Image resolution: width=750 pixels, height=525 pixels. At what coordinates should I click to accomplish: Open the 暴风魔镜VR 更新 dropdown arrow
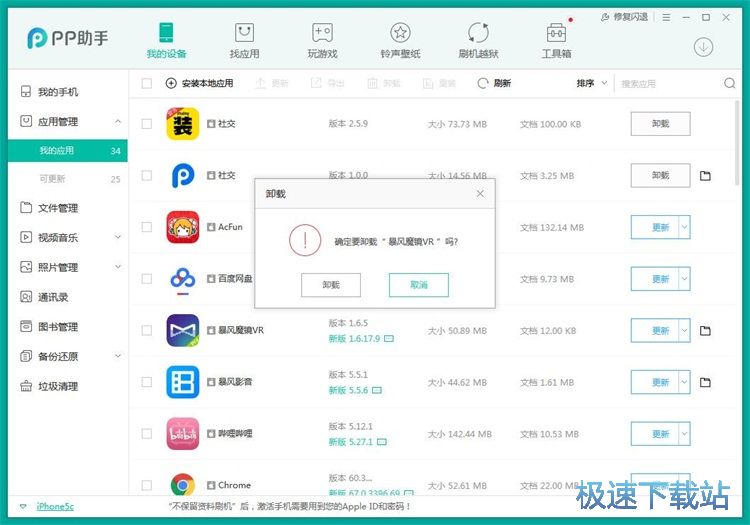pyautogui.click(x=684, y=330)
